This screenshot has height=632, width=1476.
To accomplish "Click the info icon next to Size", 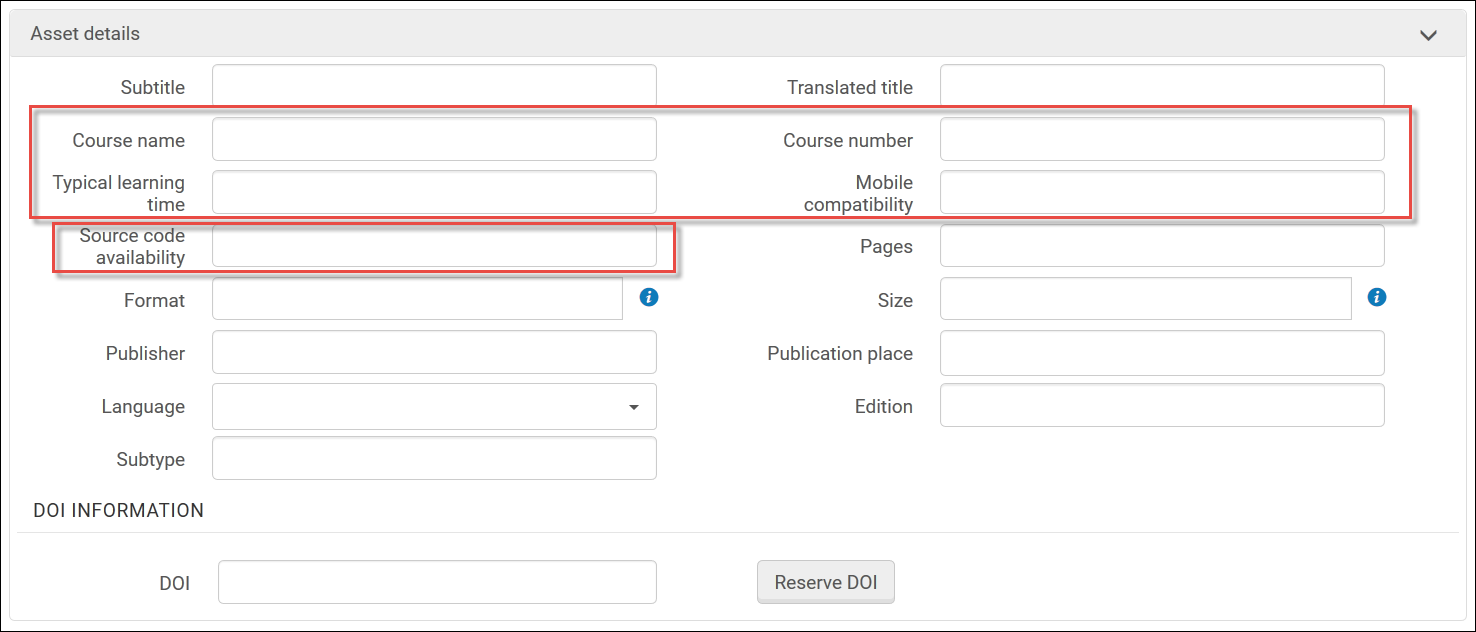I will pos(1377,297).
